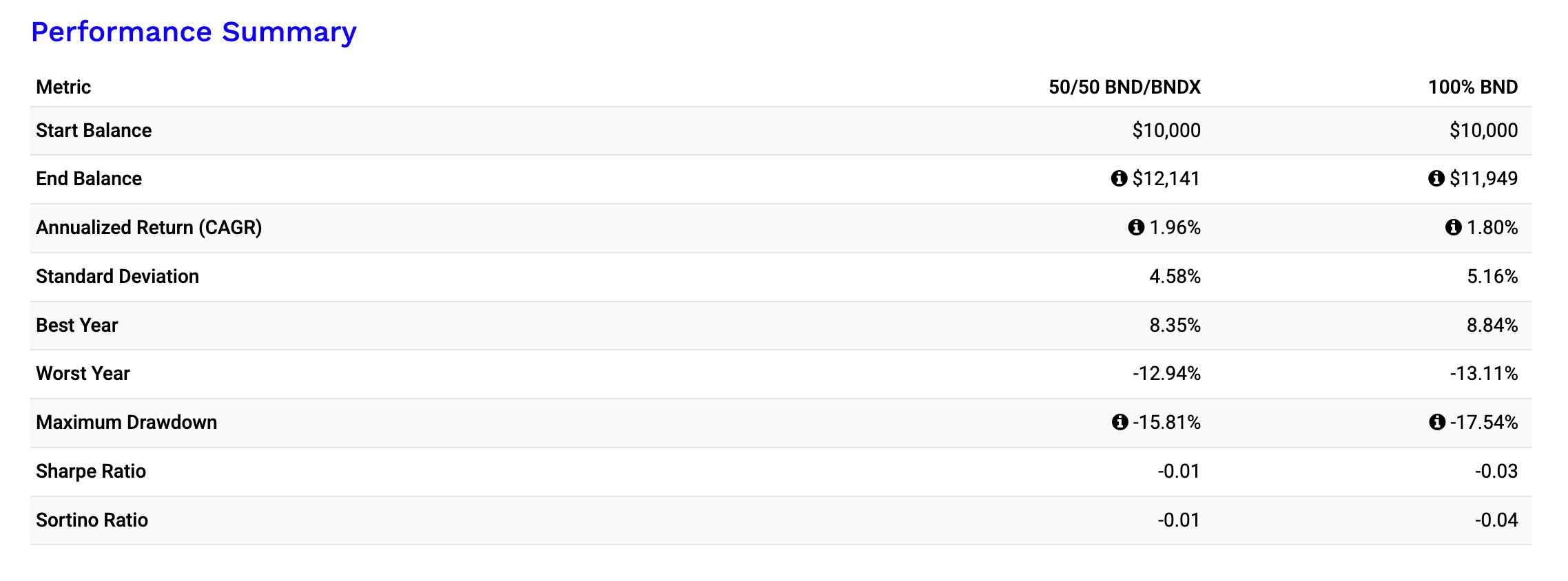Click the 4.58% Standard Deviation value
This screenshot has width=1568, height=581.
pos(1175,277)
